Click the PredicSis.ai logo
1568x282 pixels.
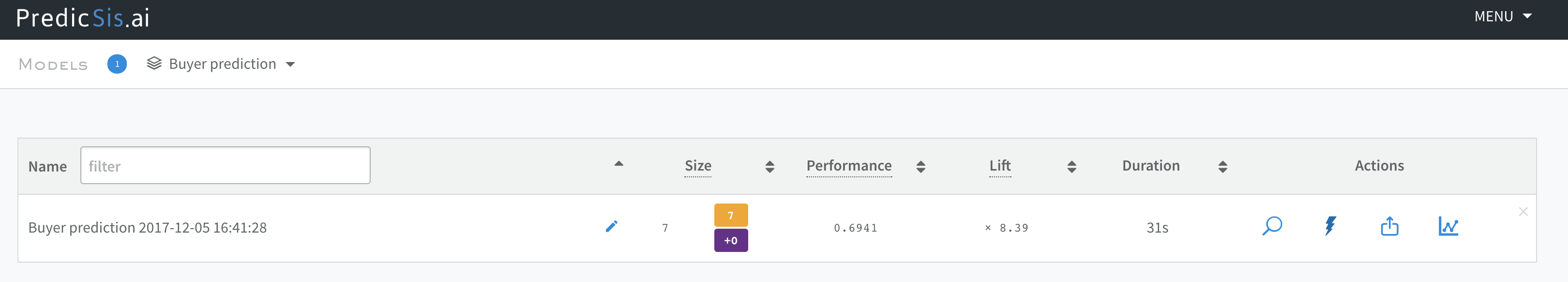pyautogui.click(x=83, y=18)
